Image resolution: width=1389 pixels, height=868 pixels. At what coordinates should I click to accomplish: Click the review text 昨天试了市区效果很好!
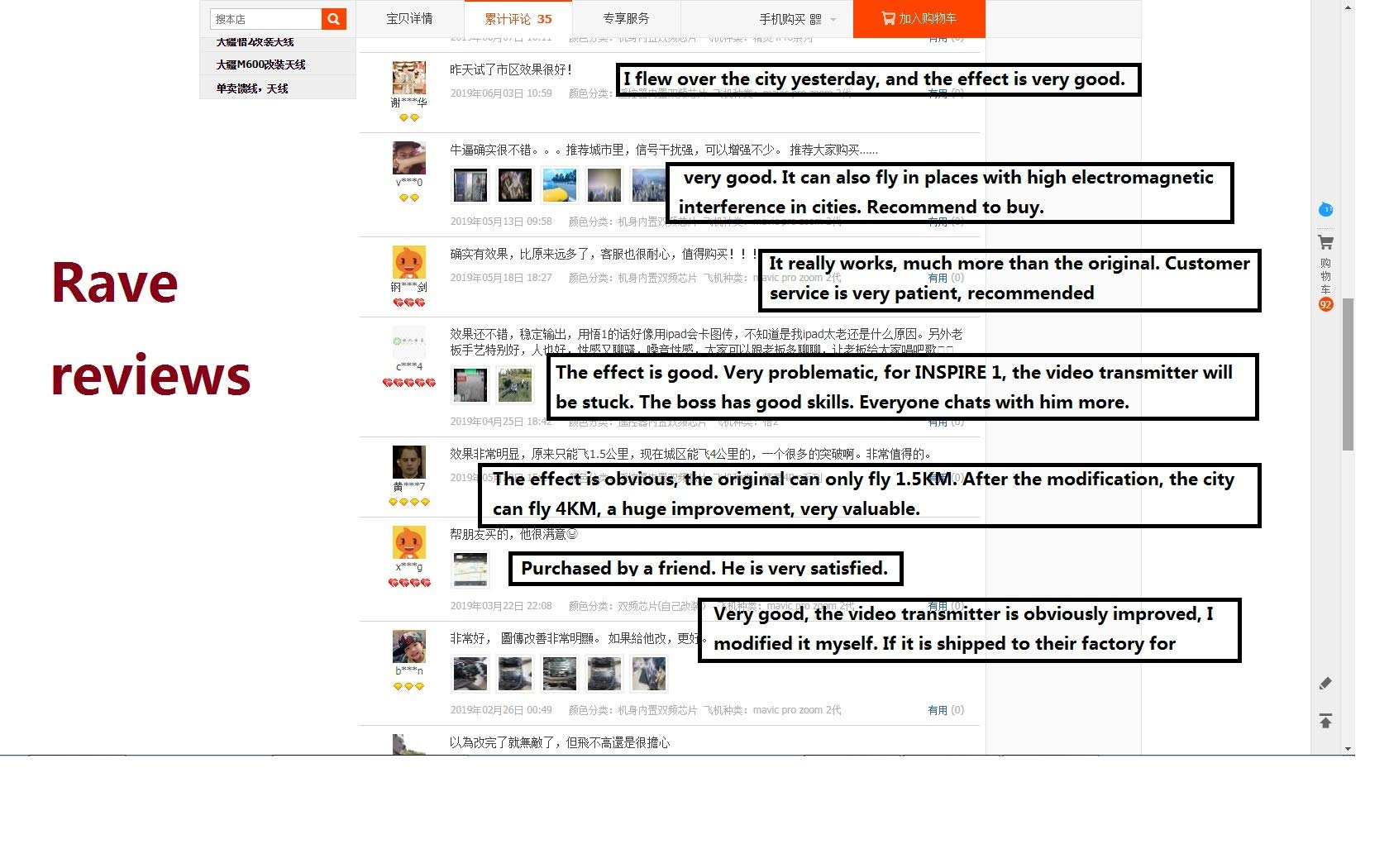pos(511,69)
